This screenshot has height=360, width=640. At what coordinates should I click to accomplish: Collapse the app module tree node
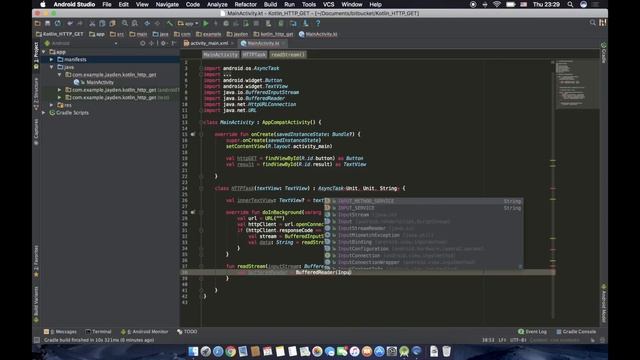44,52
